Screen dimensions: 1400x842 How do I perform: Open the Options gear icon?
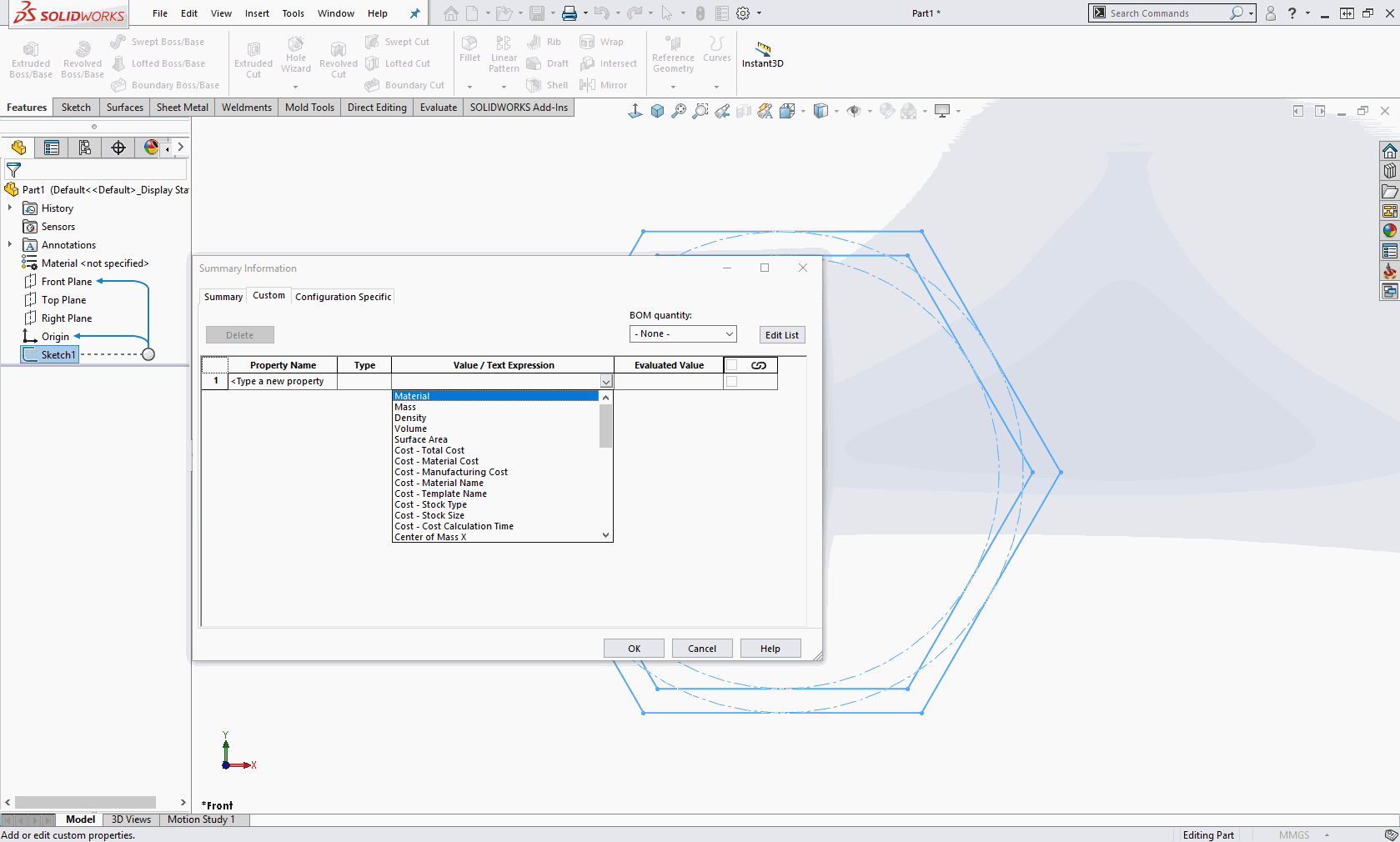743,13
